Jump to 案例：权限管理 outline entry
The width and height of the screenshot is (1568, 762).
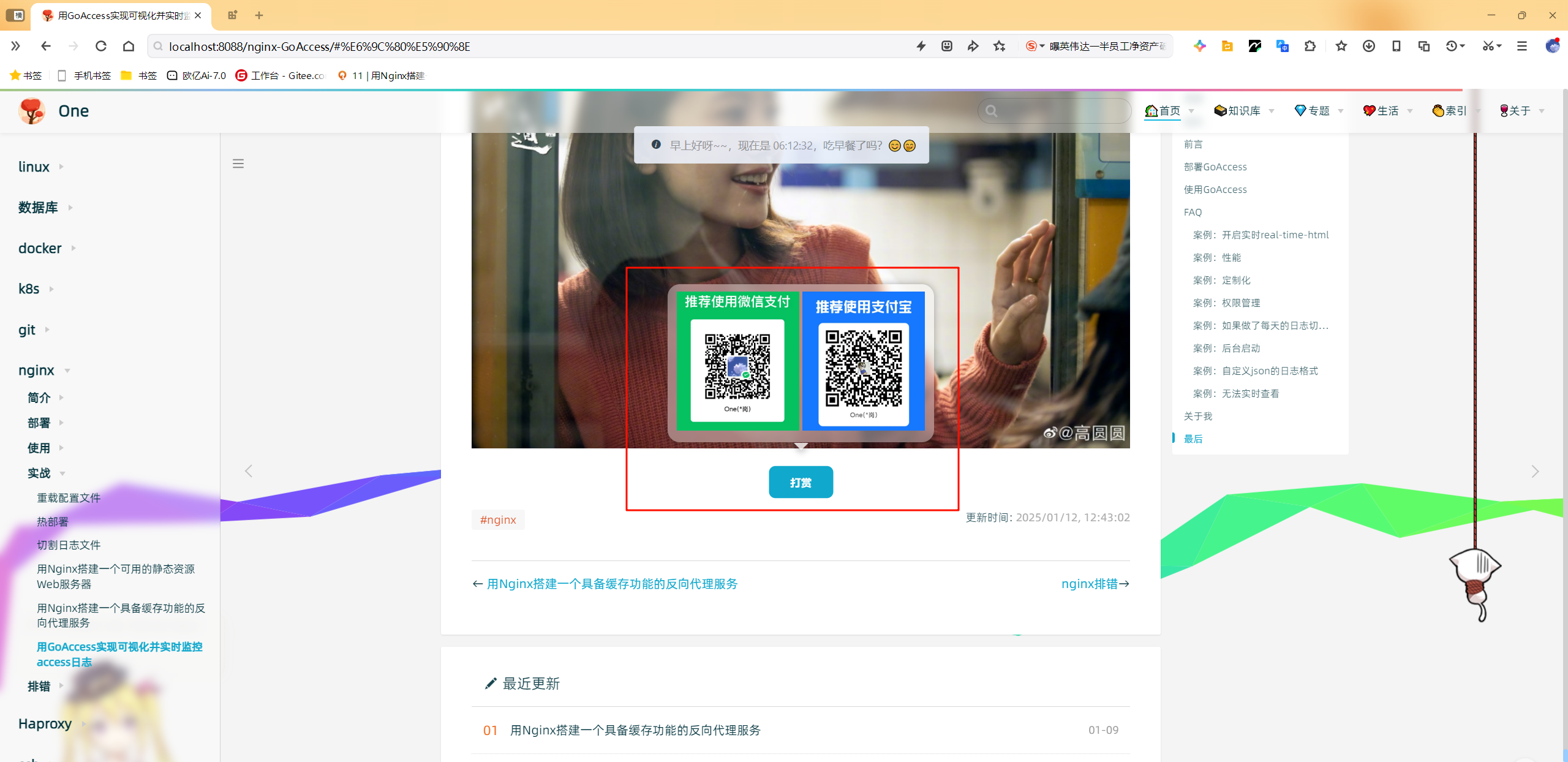[x=1226, y=303]
